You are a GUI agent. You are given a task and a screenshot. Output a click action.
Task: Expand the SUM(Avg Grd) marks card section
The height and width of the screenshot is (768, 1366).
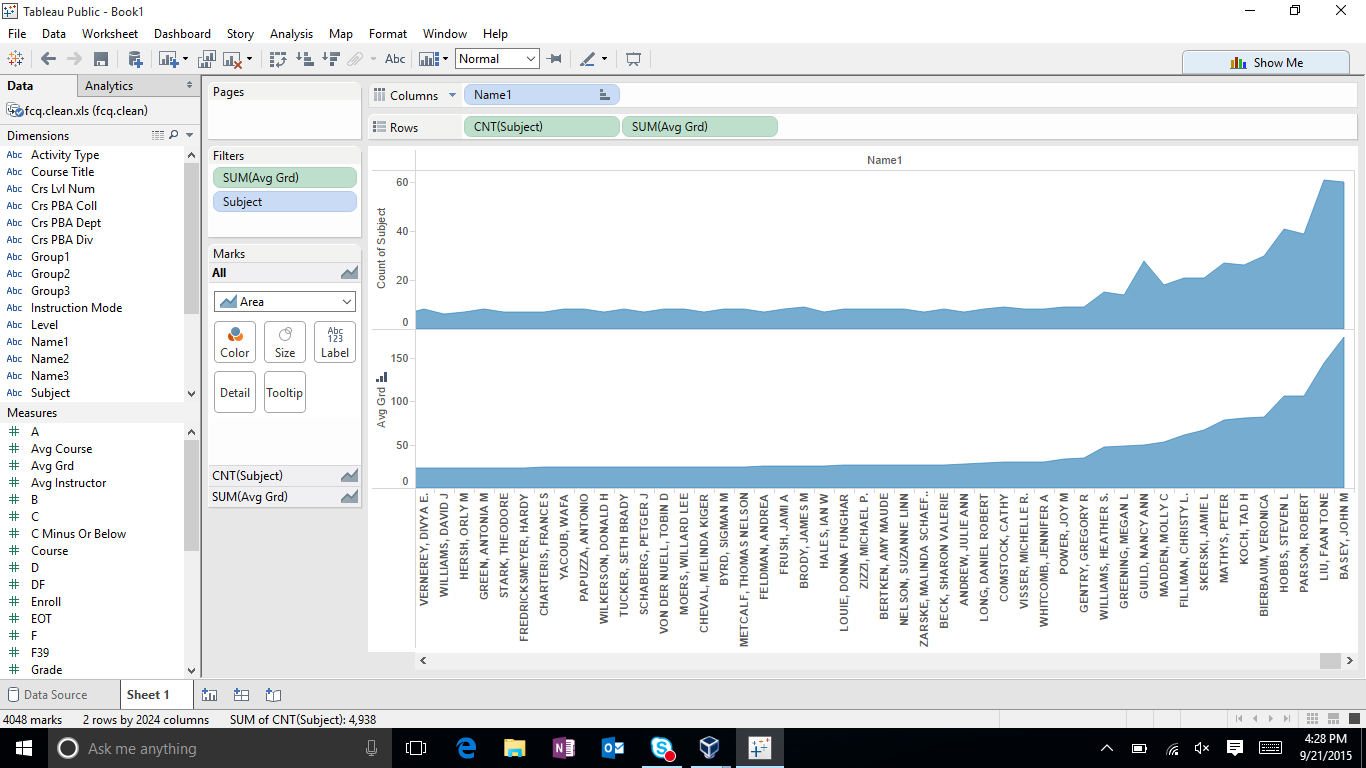[x=285, y=496]
